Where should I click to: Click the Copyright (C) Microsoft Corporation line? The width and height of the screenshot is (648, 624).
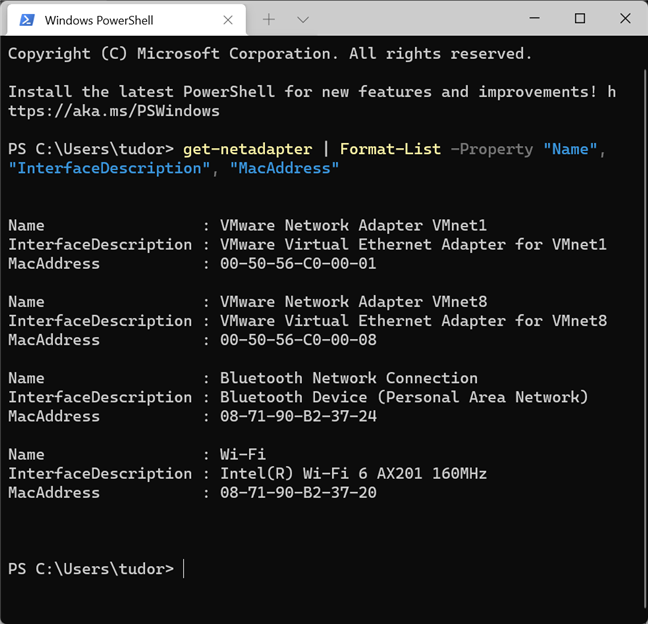point(270,54)
